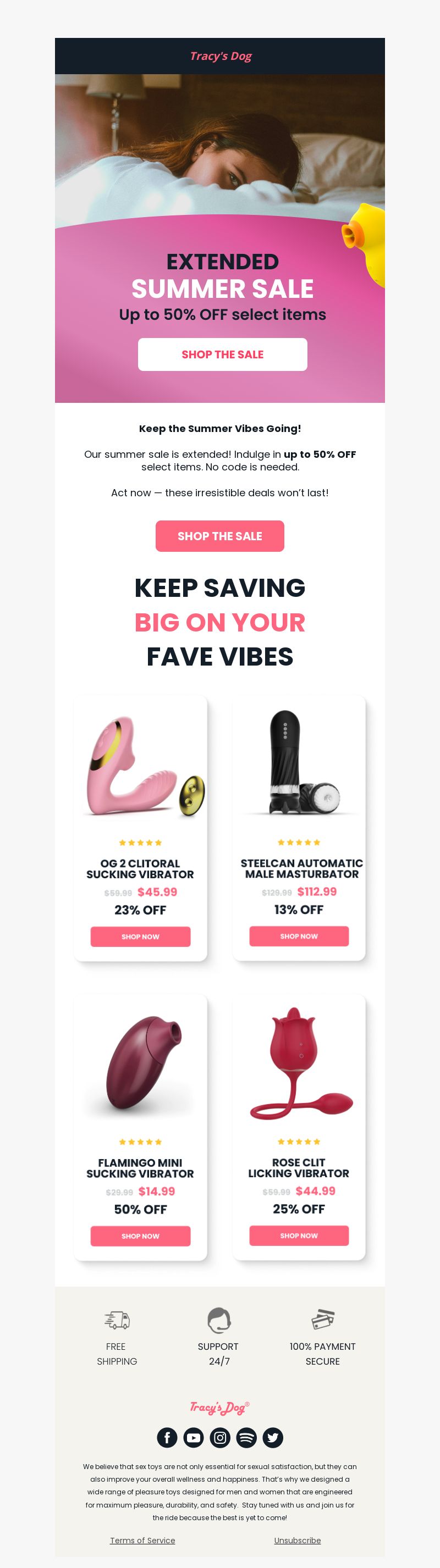Open the Spotify social icon
The width and height of the screenshot is (440, 1568).
246,1438
